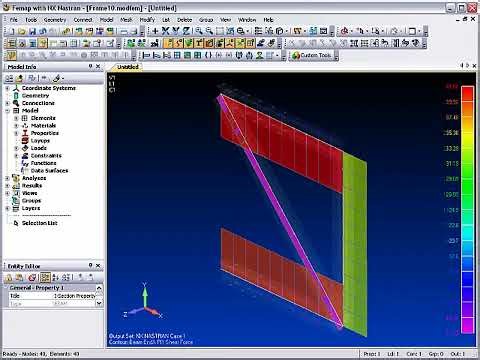Viewport: 480px width, 360px height.
Task: Save the model with floppy disk icon
Action: coord(32,31)
